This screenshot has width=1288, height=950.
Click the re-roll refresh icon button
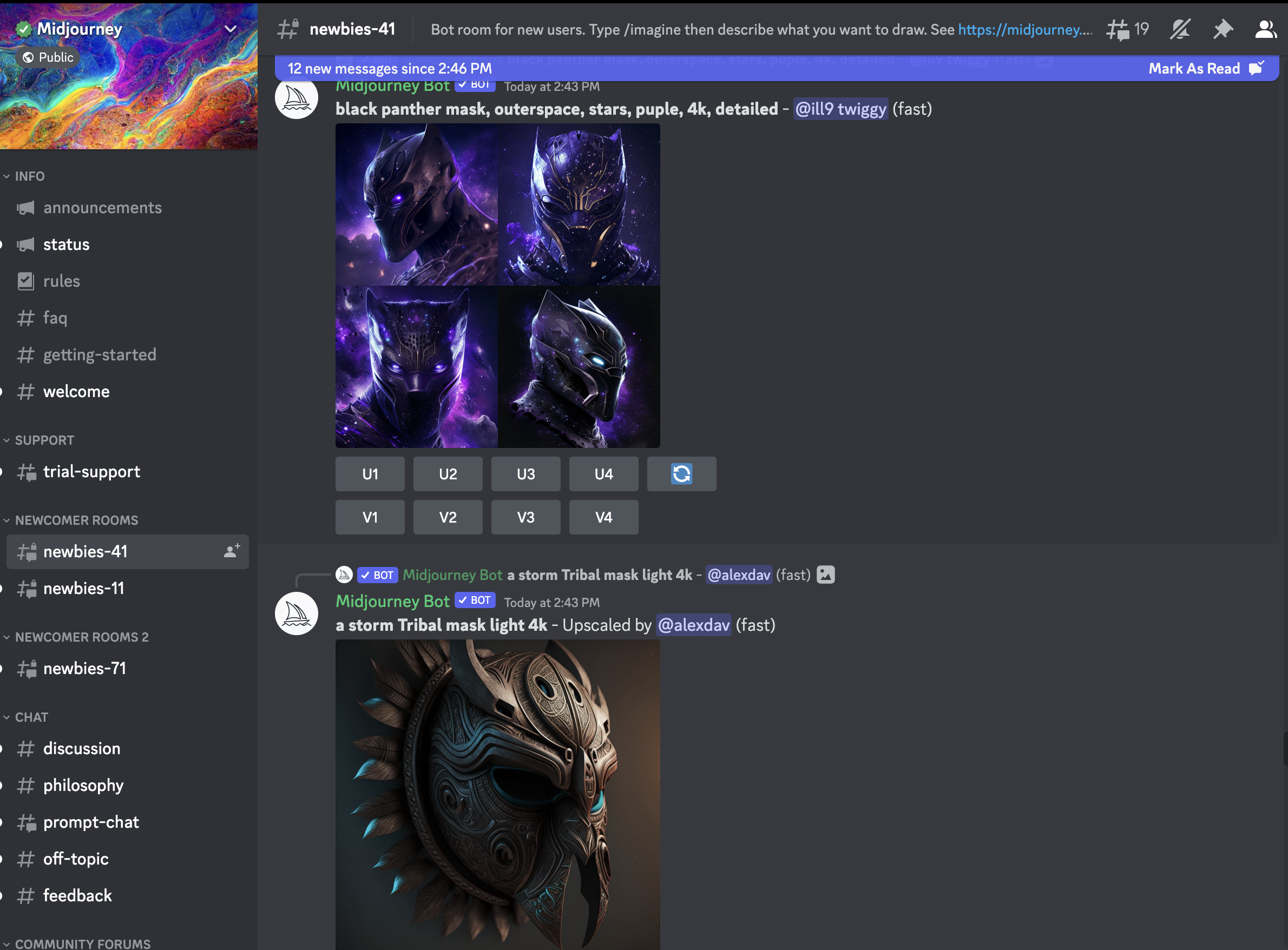(x=682, y=474)
